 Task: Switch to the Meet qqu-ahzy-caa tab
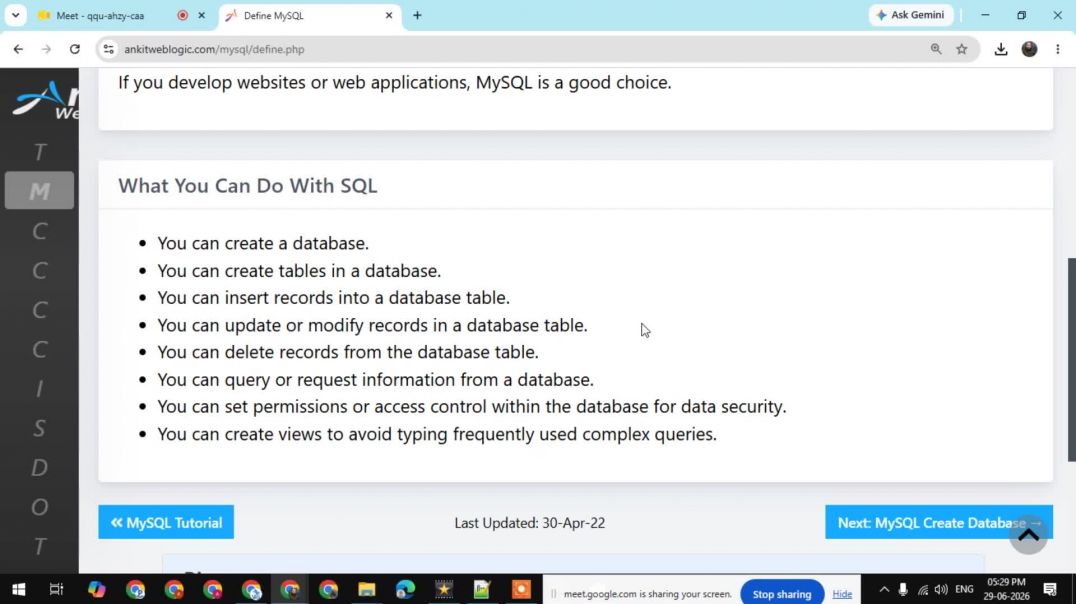[110, 15]
